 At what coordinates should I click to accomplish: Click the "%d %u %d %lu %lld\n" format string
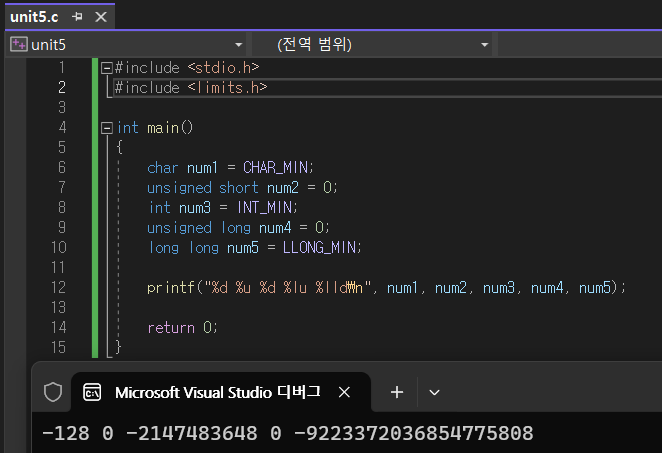(288, 288)
